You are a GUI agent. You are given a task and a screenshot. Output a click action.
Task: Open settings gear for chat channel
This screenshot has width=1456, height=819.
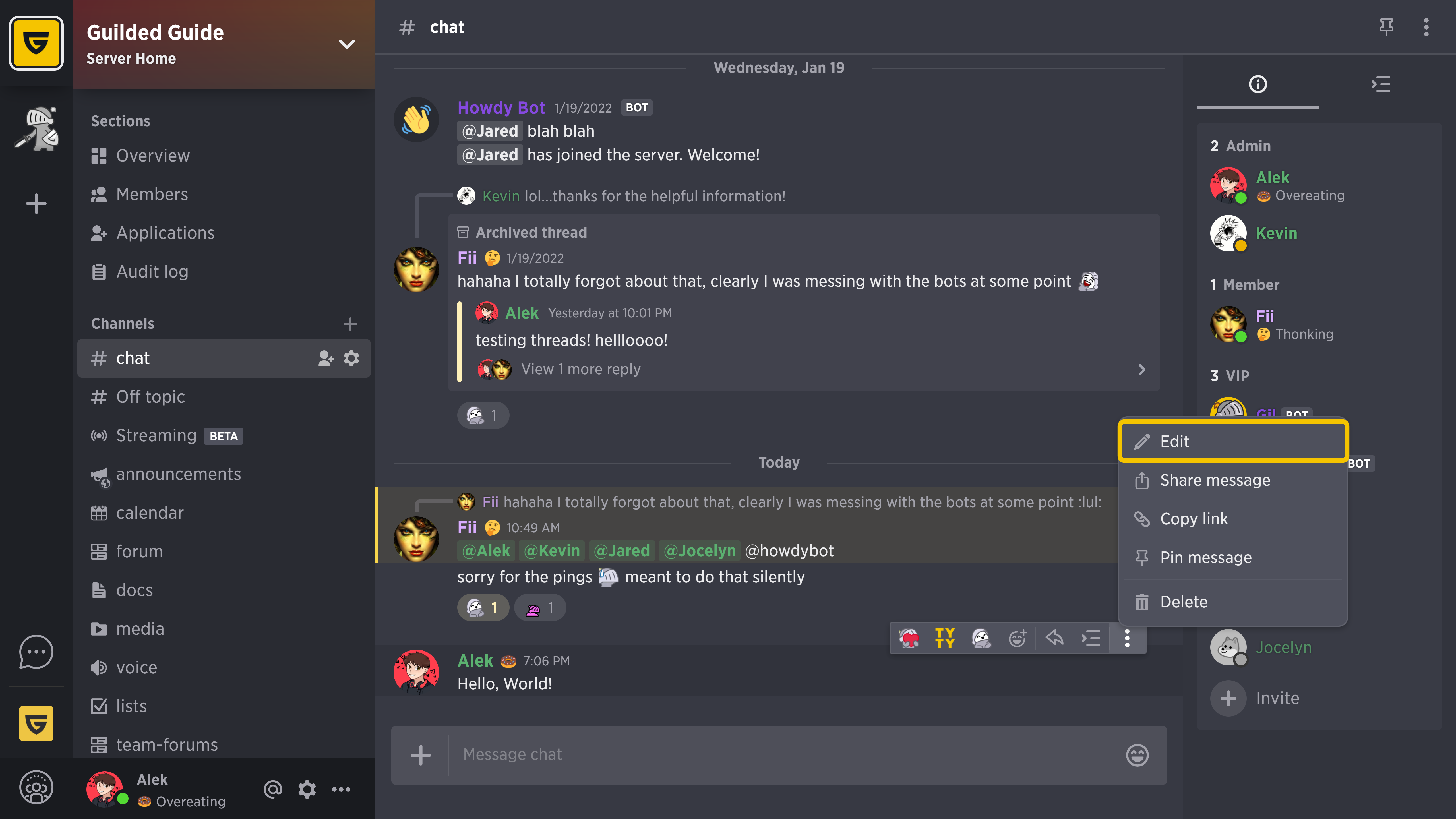[x=351, y=358]
